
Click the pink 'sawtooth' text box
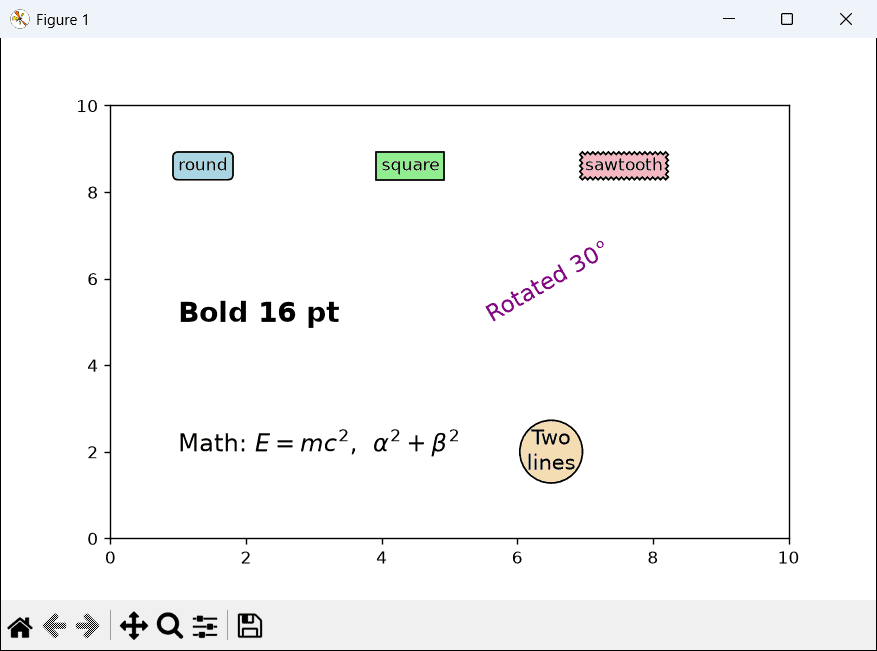624,166
